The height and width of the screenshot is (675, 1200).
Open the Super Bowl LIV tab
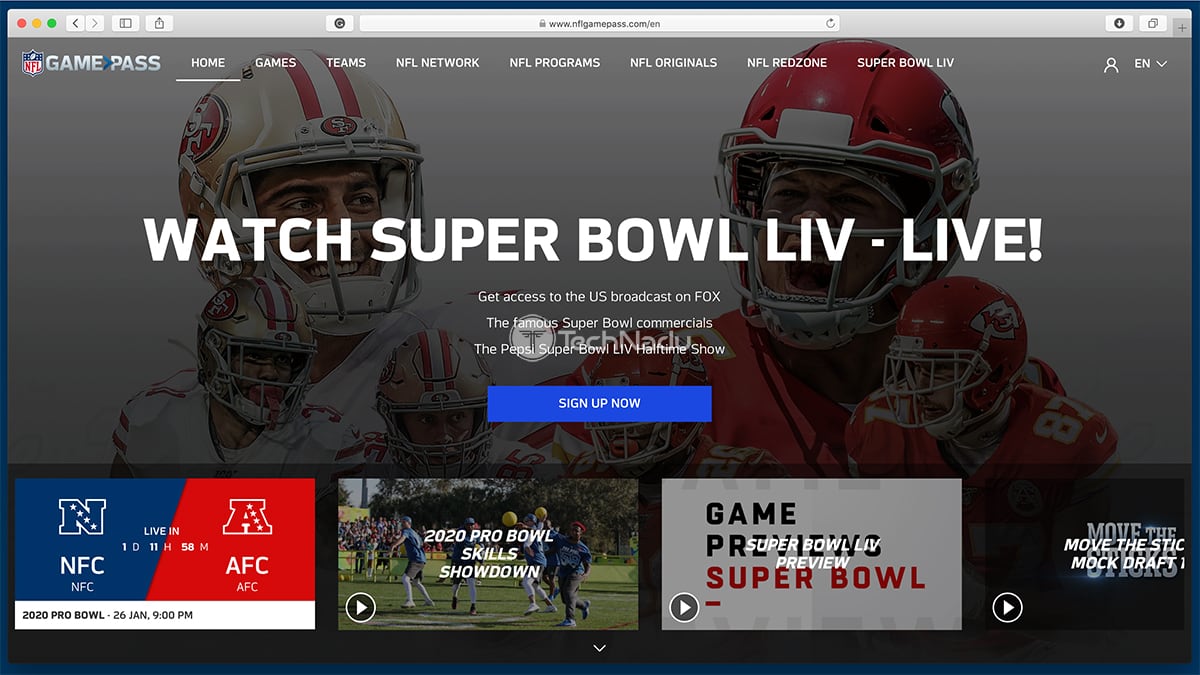(905, 62)
